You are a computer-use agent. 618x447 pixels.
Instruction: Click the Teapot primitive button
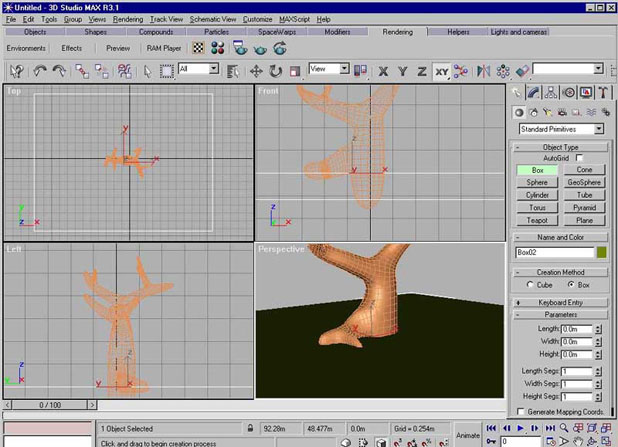click(537, 220)
